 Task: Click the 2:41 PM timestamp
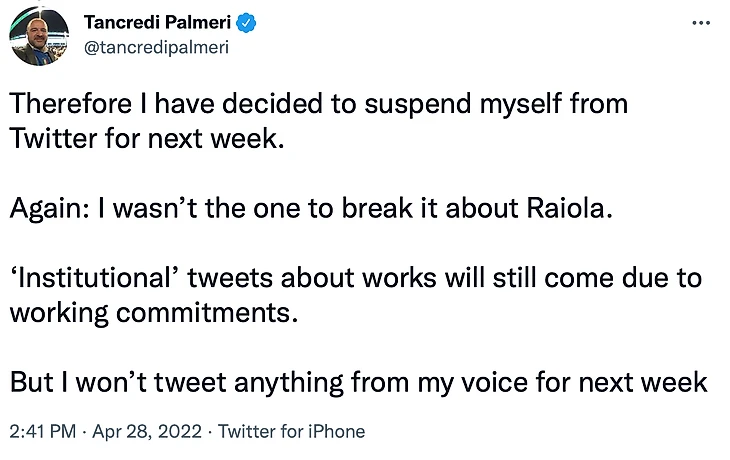42,431
